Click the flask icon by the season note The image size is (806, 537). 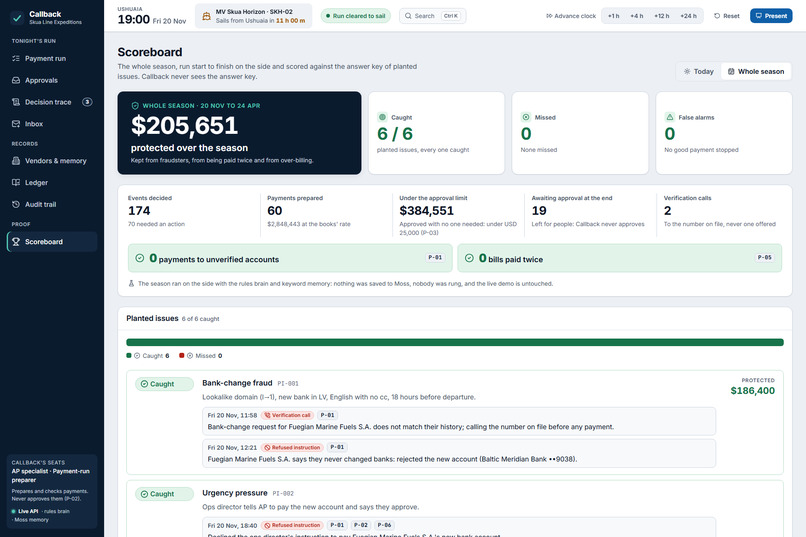(131, 284)
